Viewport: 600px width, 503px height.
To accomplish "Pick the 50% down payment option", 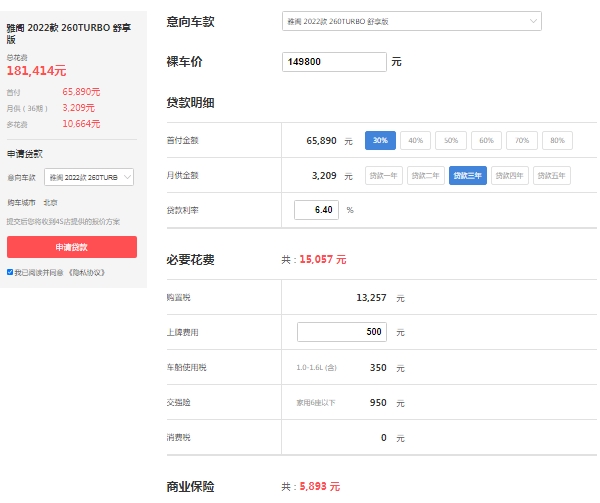I will click(x=451, y=141).
